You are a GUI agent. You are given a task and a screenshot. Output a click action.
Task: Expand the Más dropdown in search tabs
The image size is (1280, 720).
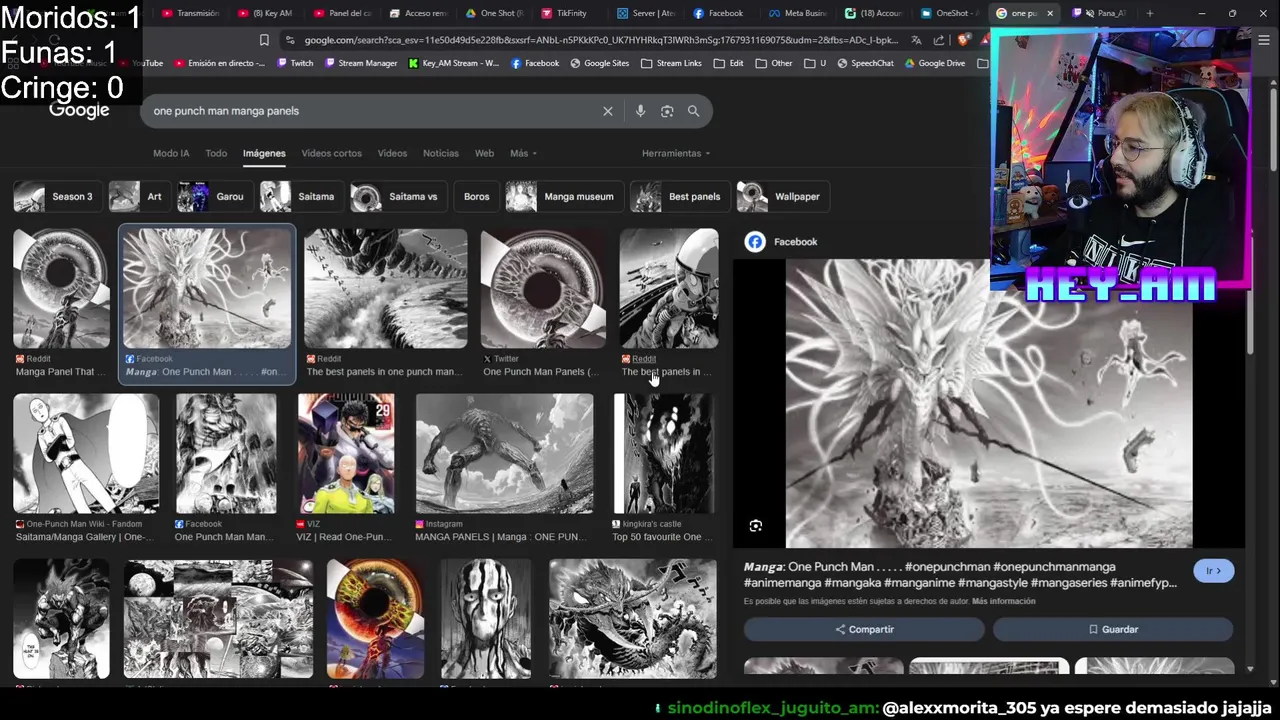click(x=523, y=153)
